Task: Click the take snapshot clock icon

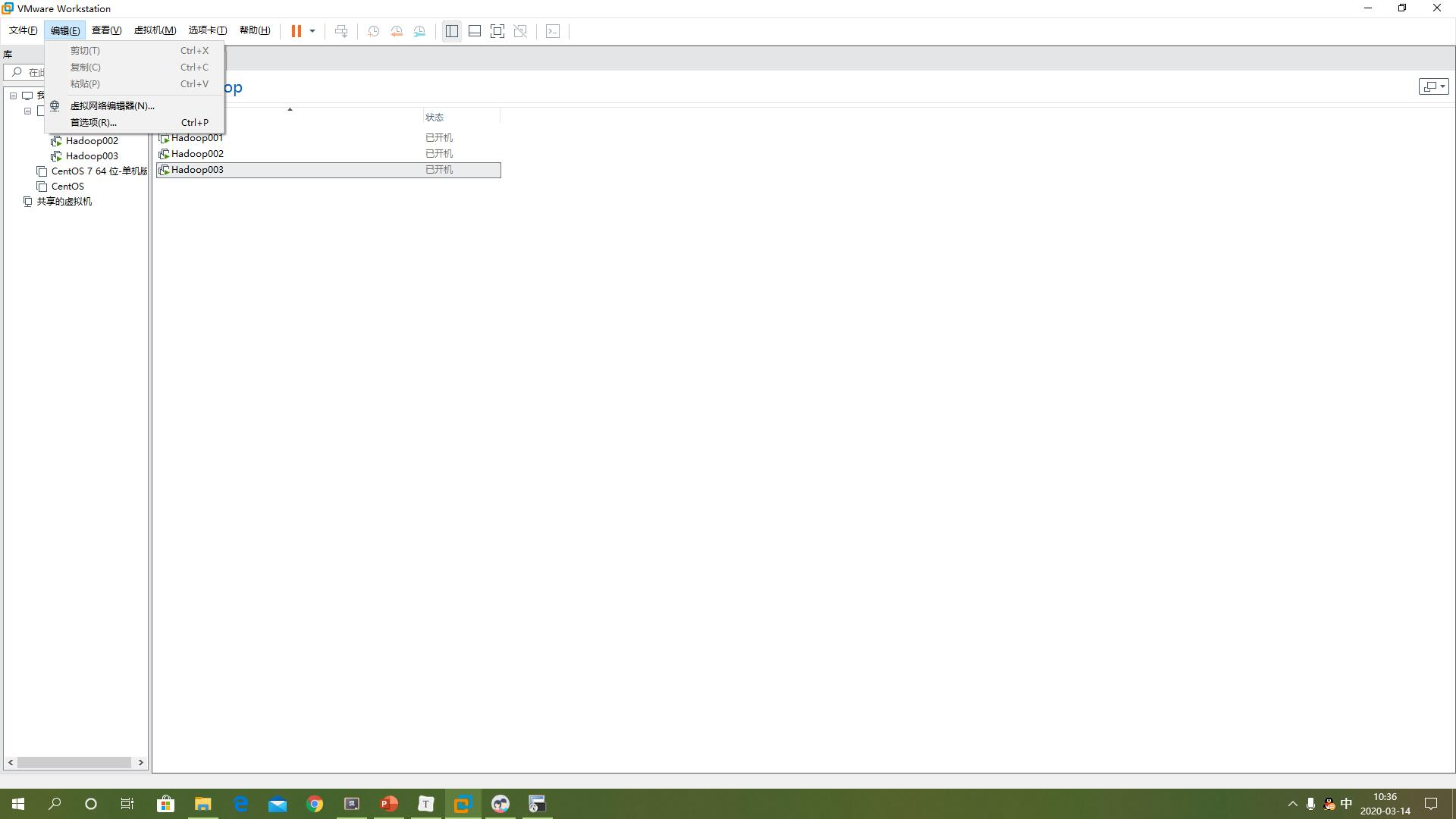Action: tap(373, 31)
